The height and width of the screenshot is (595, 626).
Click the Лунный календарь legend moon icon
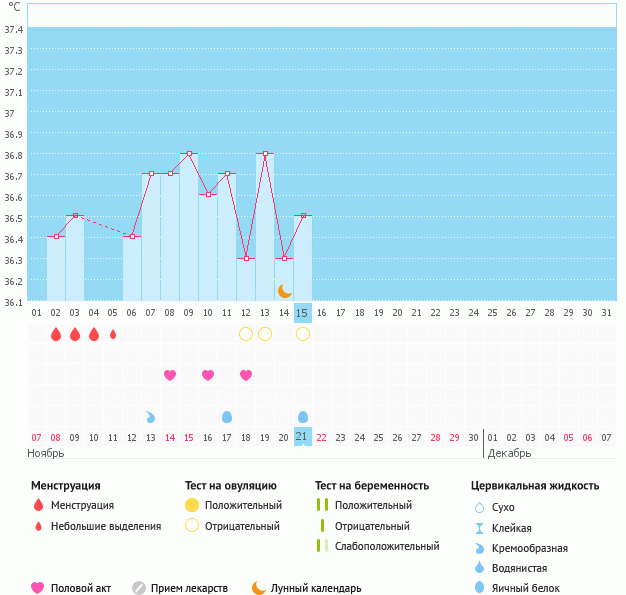259,588
